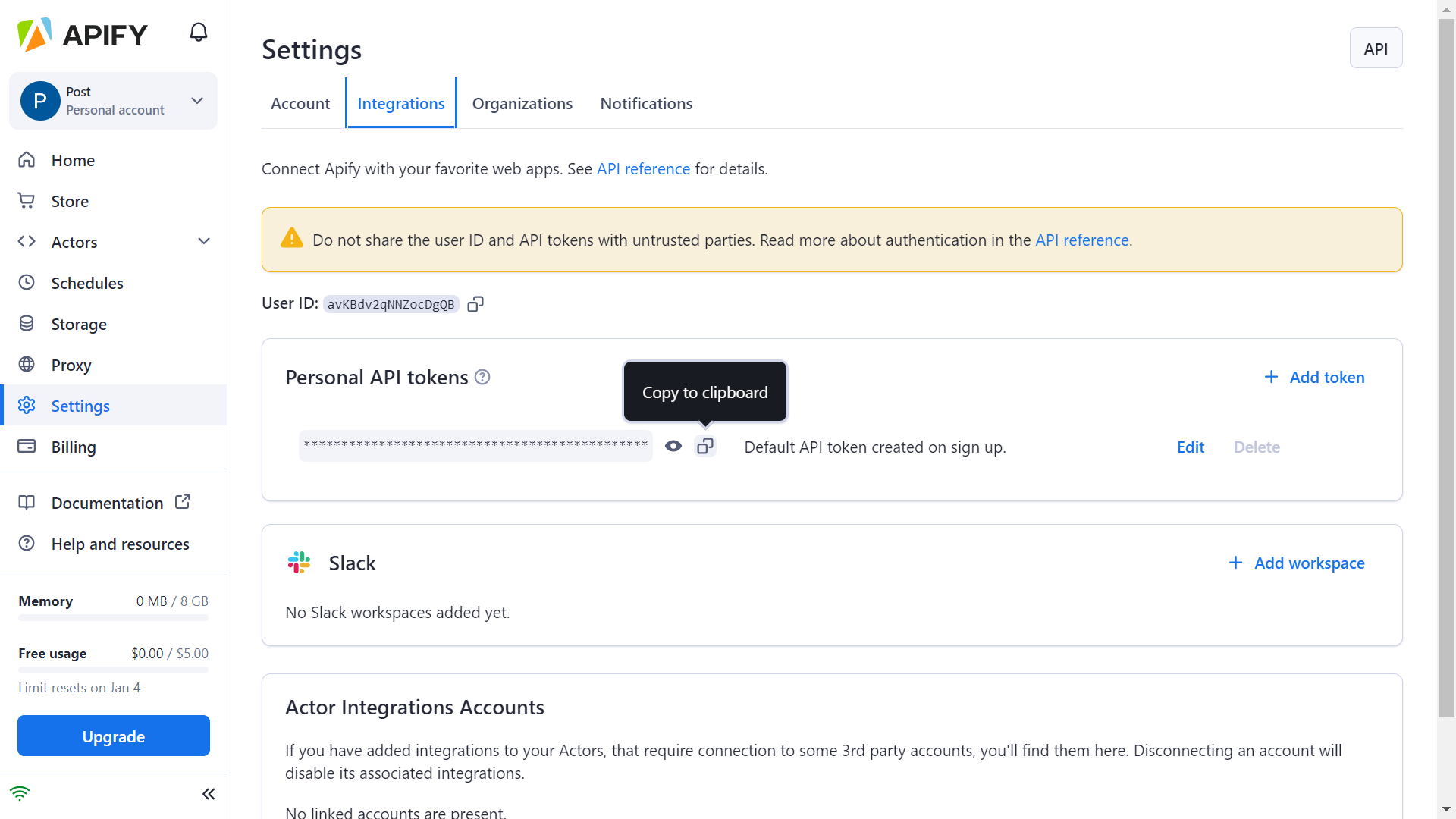Click the Personal API tokens help icon

pos(482,377)
